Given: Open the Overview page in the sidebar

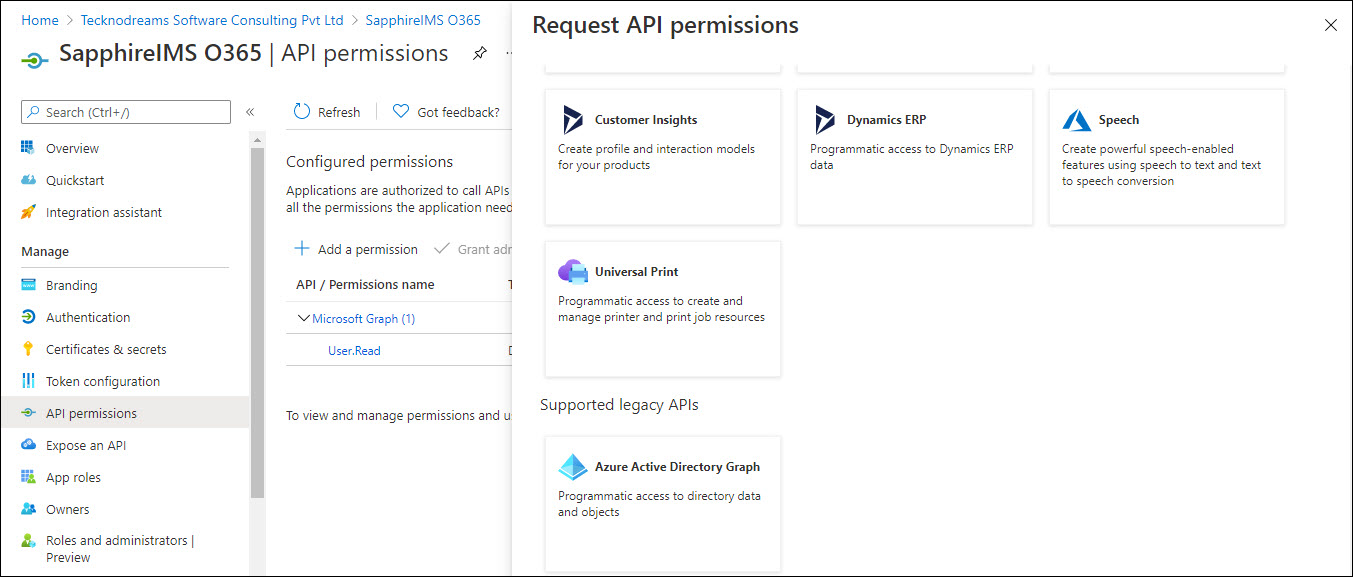Looking at the screenshot, I should [x=75, y=148].
